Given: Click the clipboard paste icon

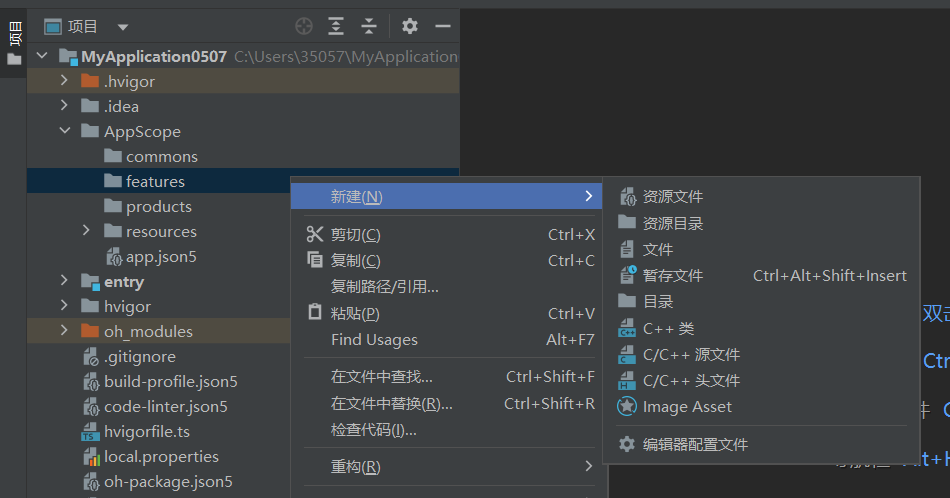Looking at the screenshot, I should pos(315,312).
